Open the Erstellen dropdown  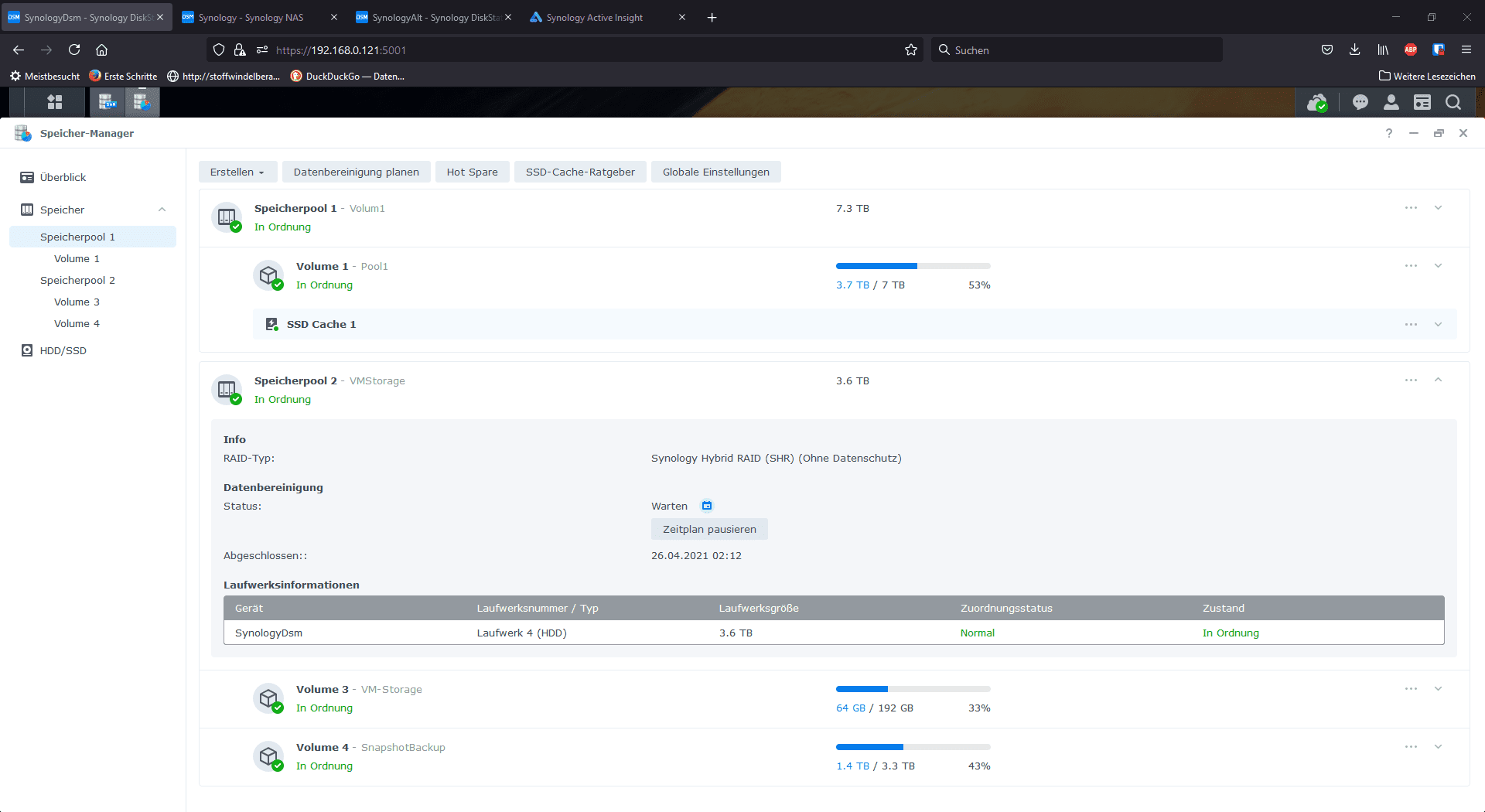(x=237, y=172)
